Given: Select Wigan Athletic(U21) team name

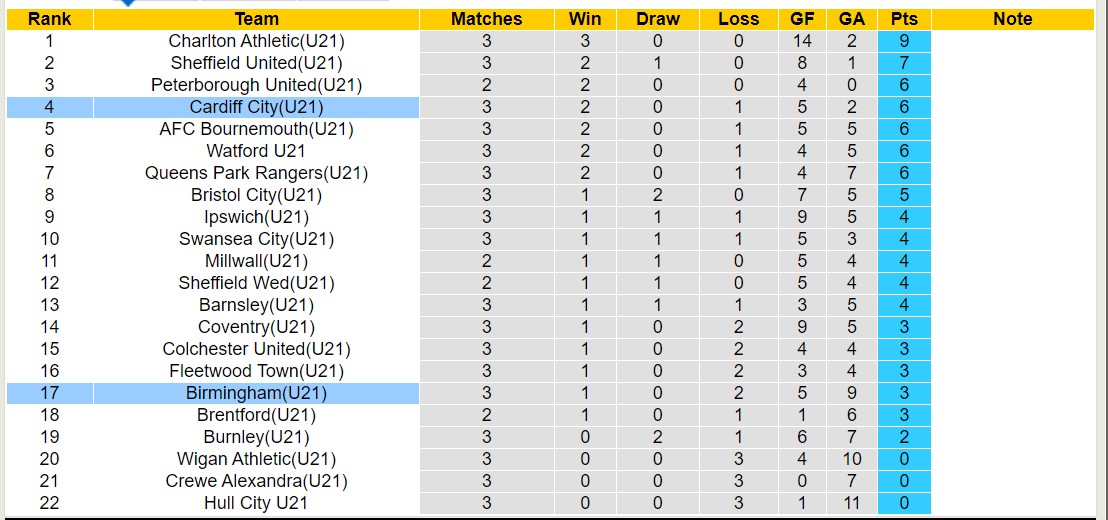Looking at the screenshot, I should click(x=256, y=459).
